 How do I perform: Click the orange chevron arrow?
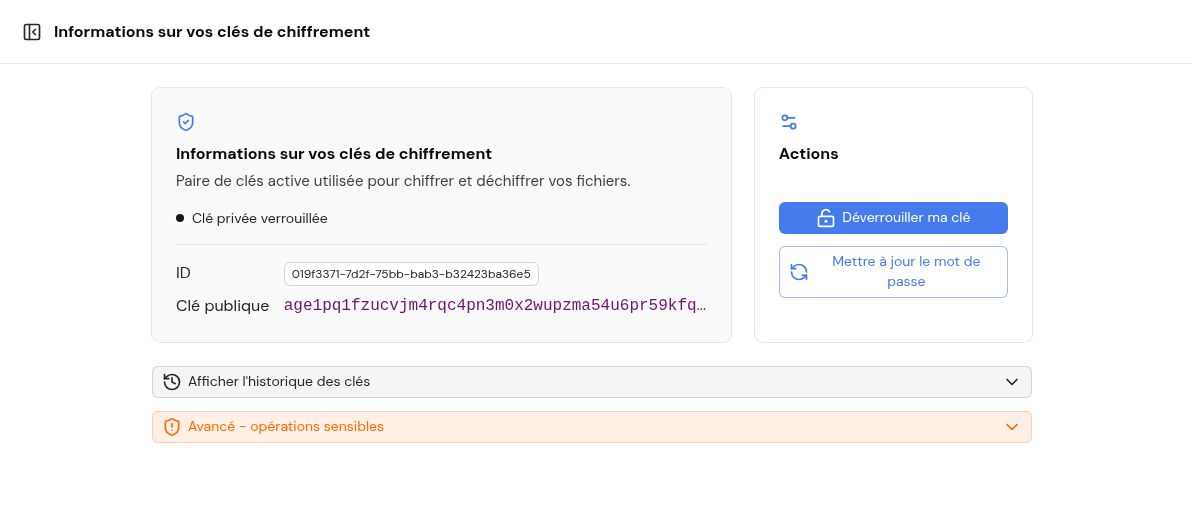tap(1011, 427)
